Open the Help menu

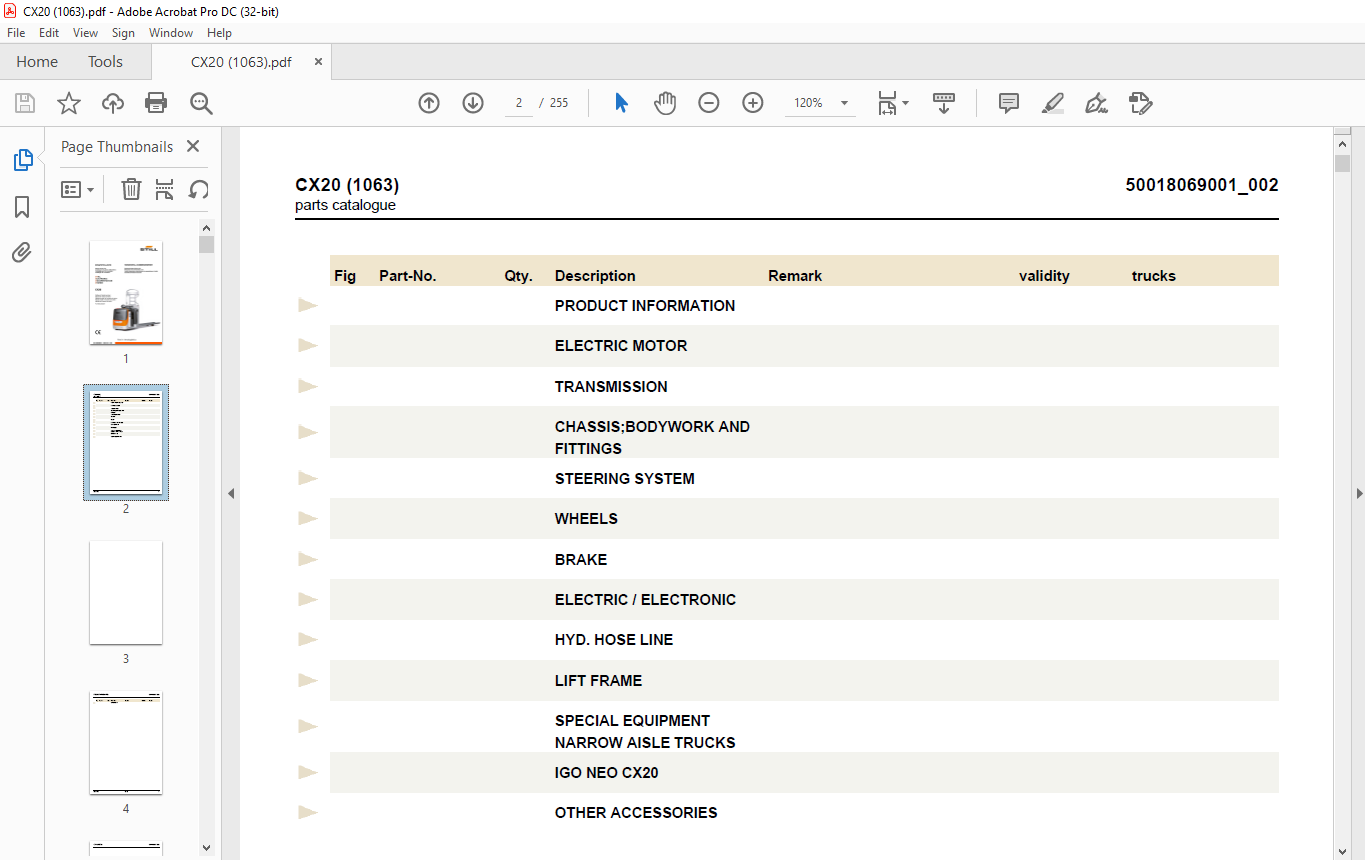pos(219,33)
